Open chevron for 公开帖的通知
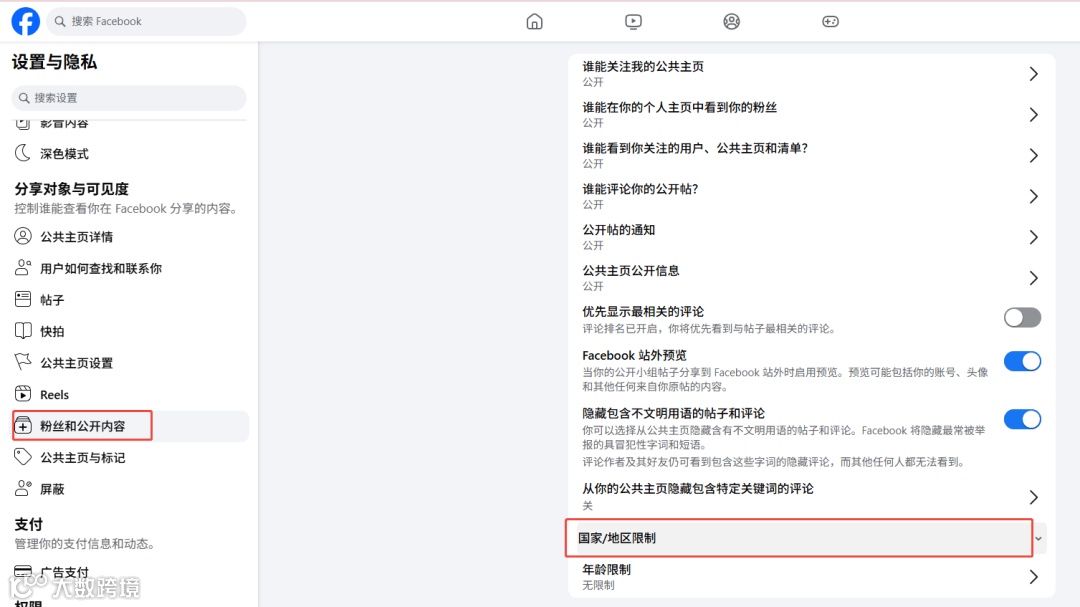The width and height of the screenshot is (1080, 607). [x=1033, y=237]
